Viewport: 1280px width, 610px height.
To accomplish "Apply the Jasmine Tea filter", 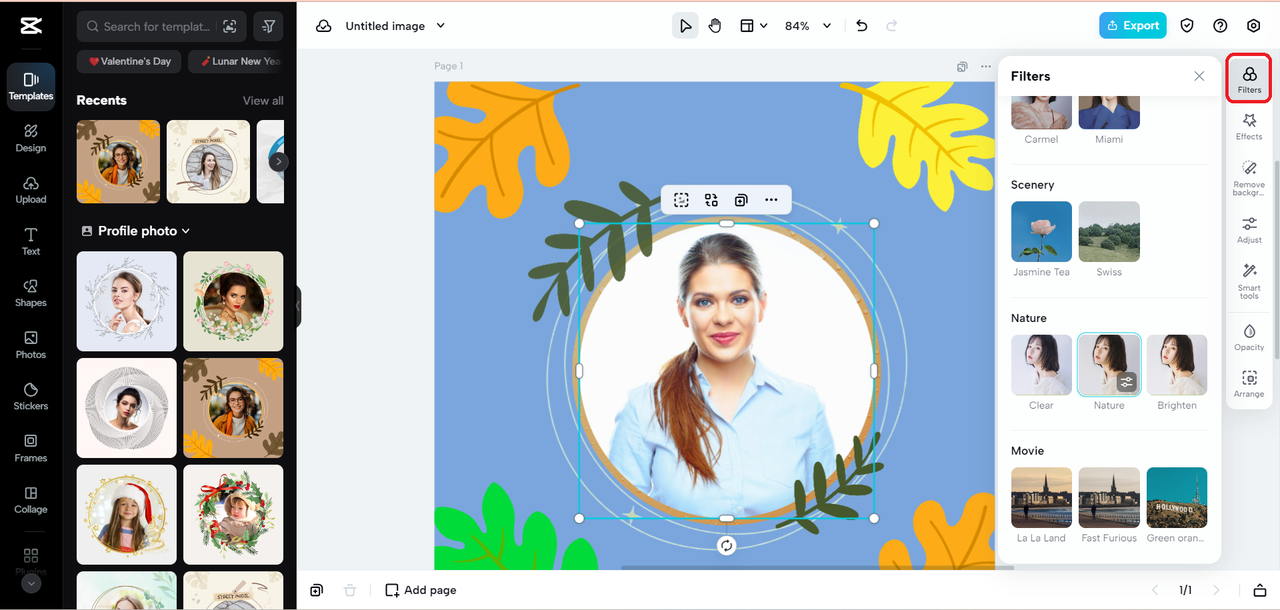I will (1041, 232).
